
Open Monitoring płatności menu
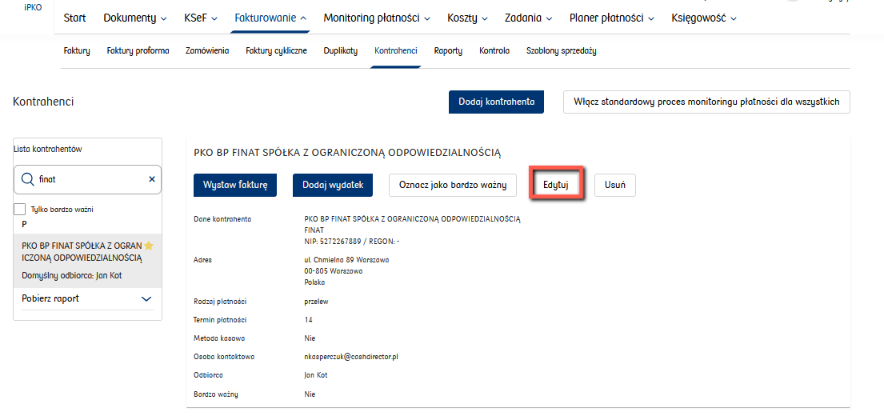[x=377, y=18]
